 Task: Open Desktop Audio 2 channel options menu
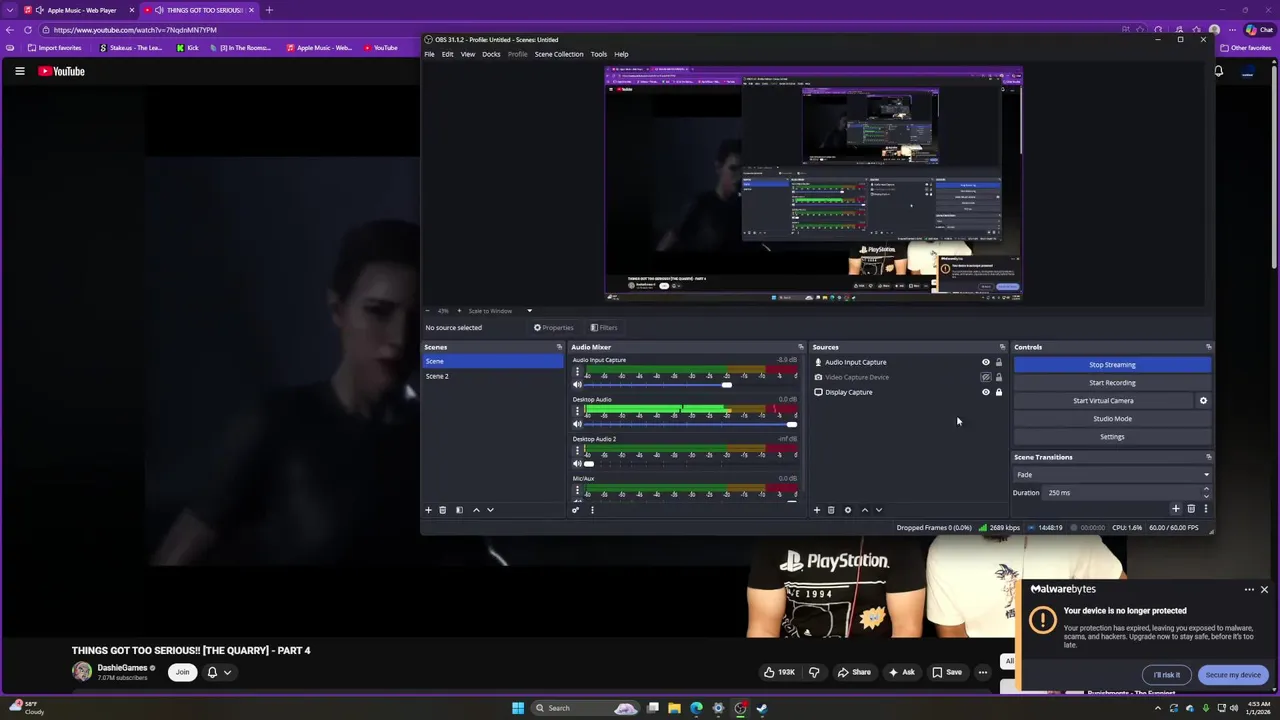(577, 451)
